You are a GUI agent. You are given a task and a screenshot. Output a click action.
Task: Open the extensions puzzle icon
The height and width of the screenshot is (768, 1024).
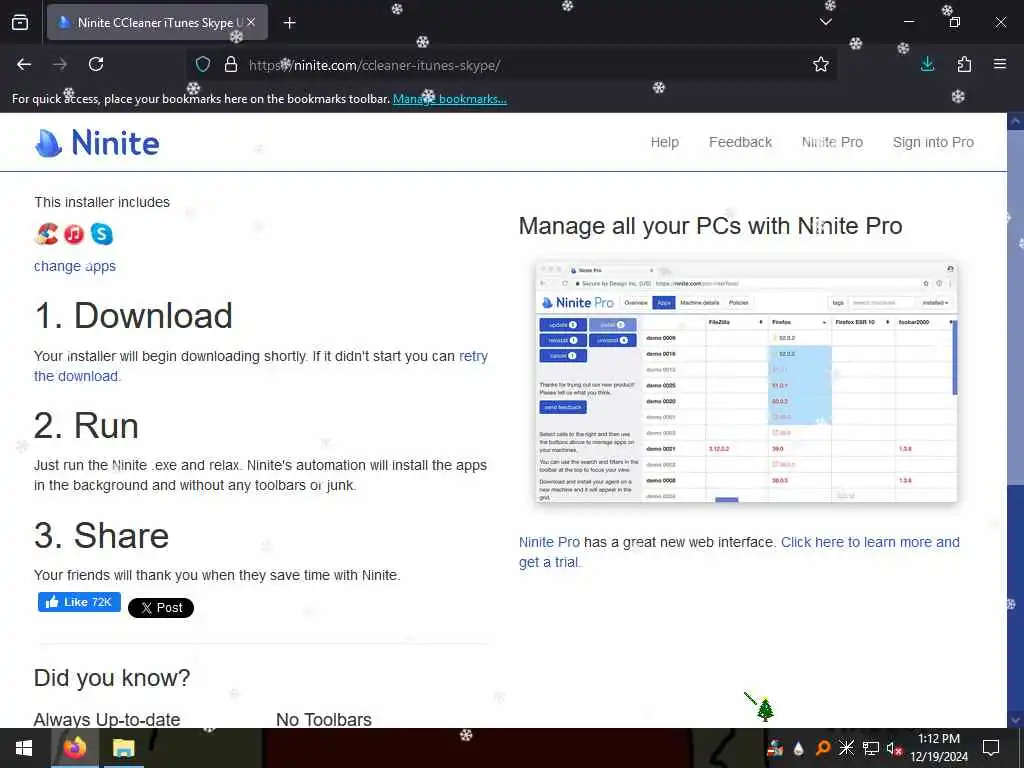[964, 64]
